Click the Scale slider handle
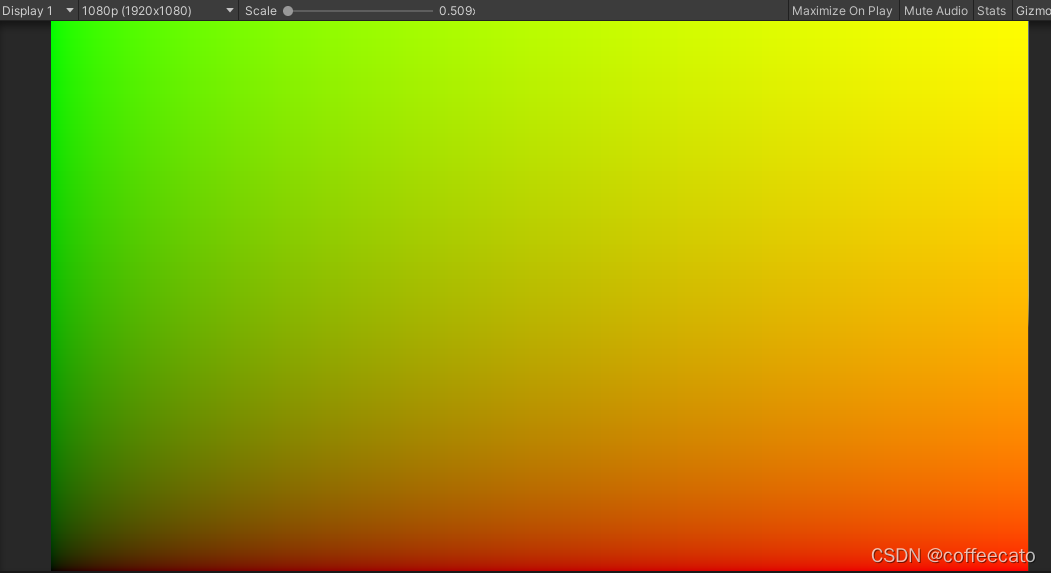Screen dimensions: 1051x573 click(x=288, y=11)
